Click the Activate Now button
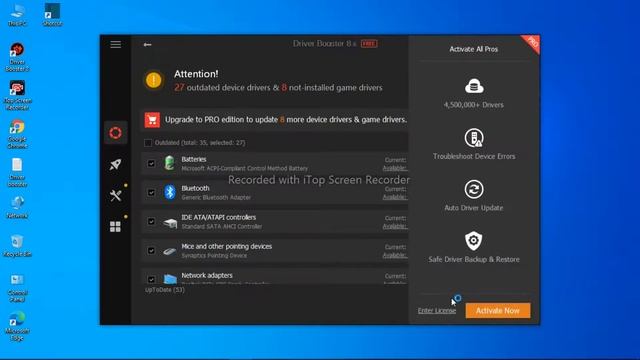 498,311
